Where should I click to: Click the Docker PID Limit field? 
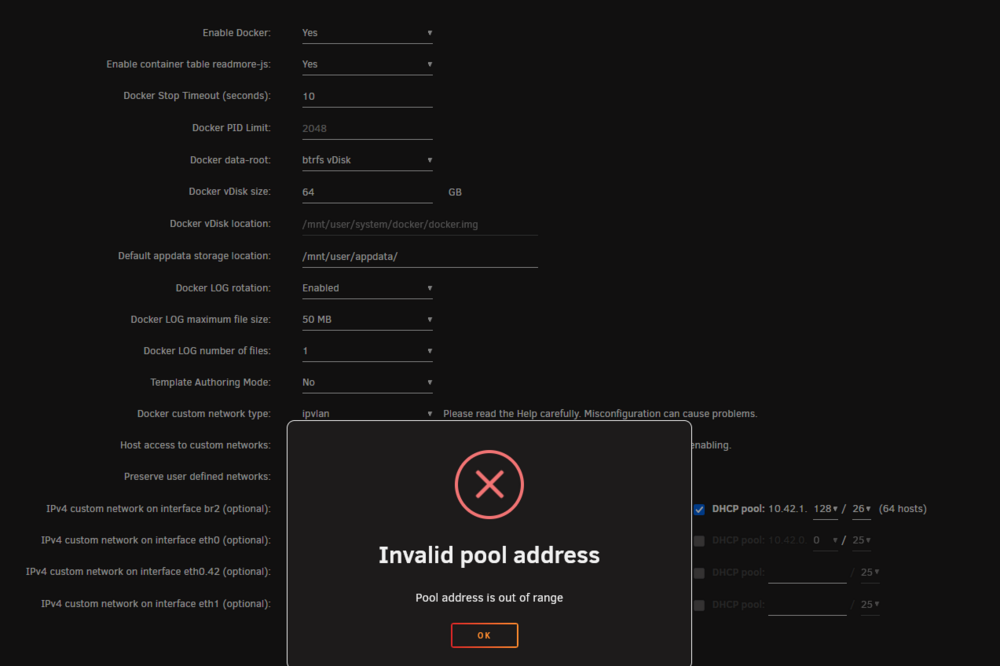[x=367, y=128]
